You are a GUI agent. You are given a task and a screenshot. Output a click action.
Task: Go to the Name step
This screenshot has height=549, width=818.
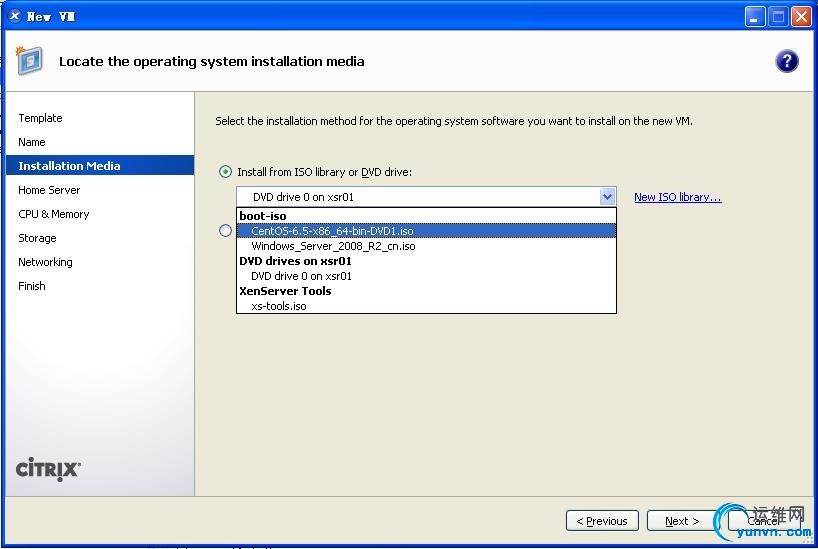pos(32,142)
